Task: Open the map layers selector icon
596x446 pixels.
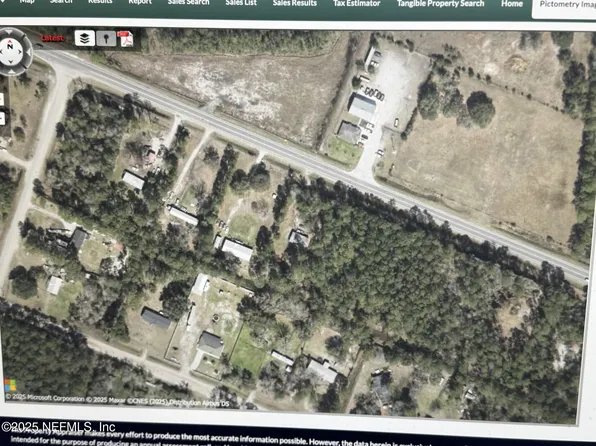Action: [84, 38]
